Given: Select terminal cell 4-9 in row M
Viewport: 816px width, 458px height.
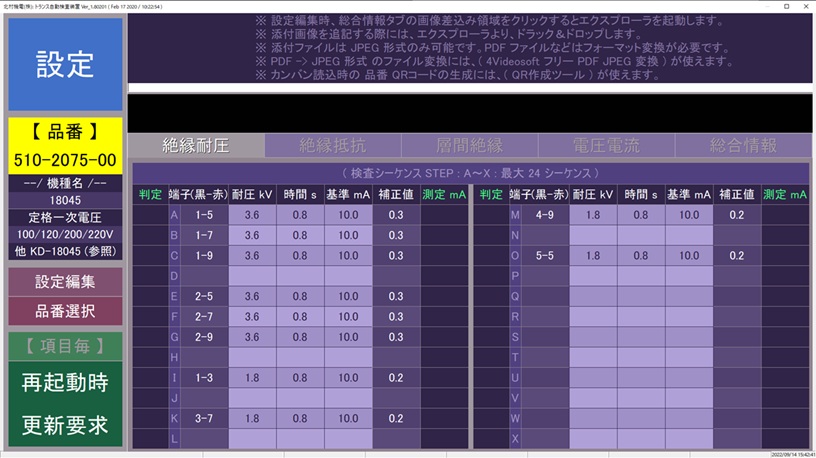Looking at the screenshot, I should pyautogui.click(x=544, y=214).
